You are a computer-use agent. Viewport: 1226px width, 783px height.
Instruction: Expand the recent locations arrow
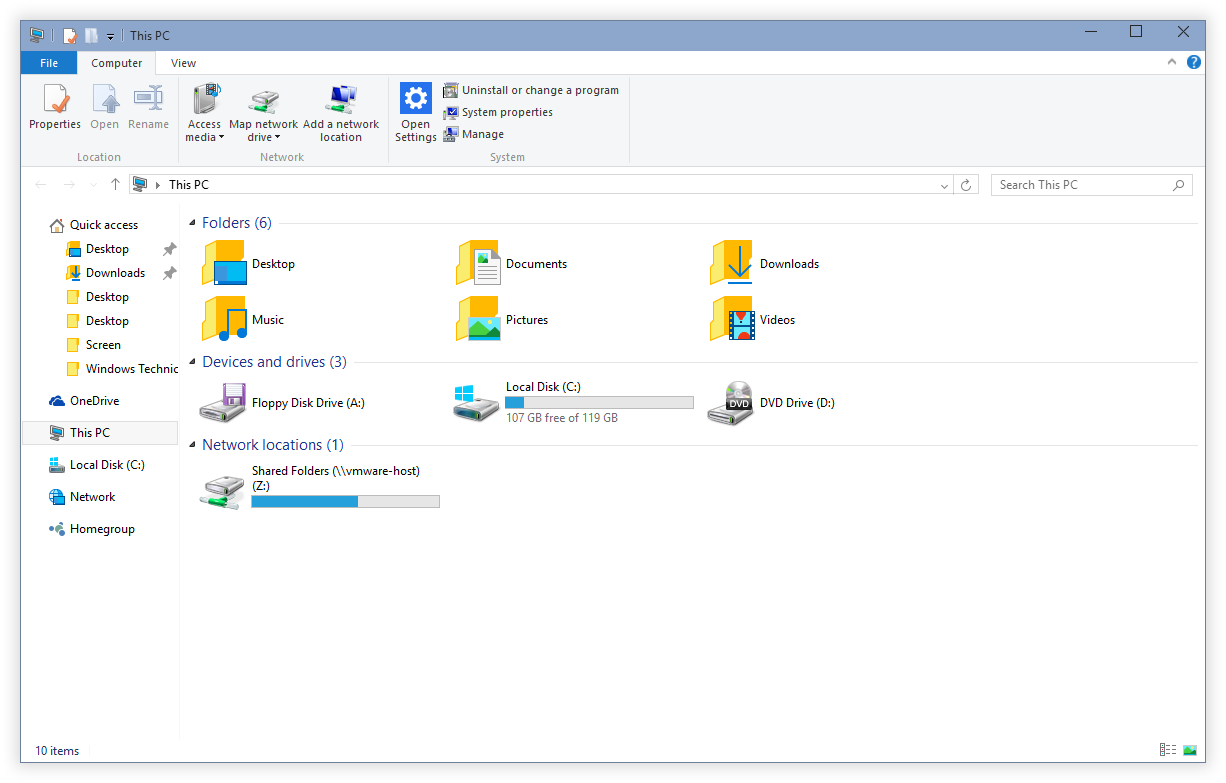tap(93, 185)
